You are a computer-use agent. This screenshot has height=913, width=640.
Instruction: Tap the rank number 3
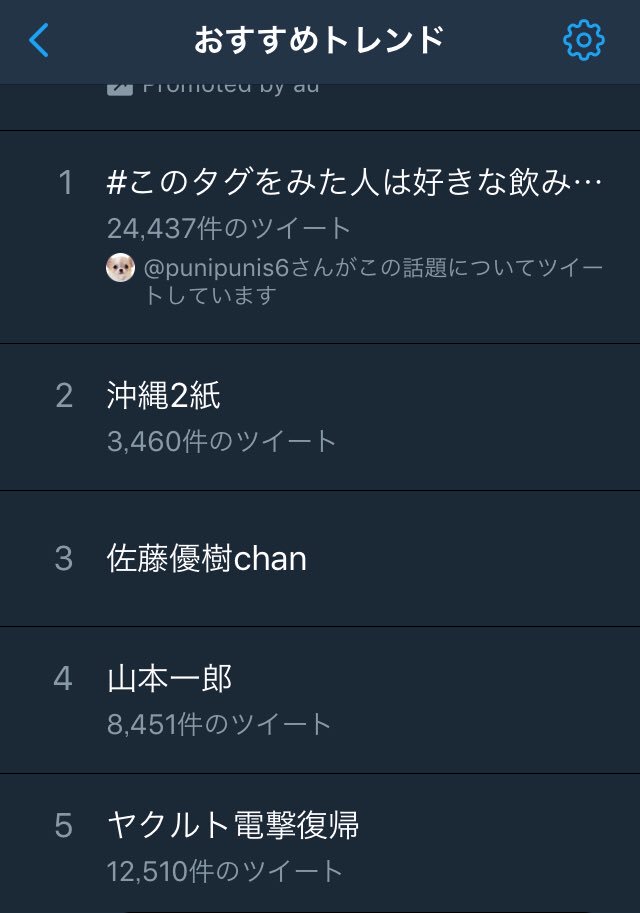(64, 559)
